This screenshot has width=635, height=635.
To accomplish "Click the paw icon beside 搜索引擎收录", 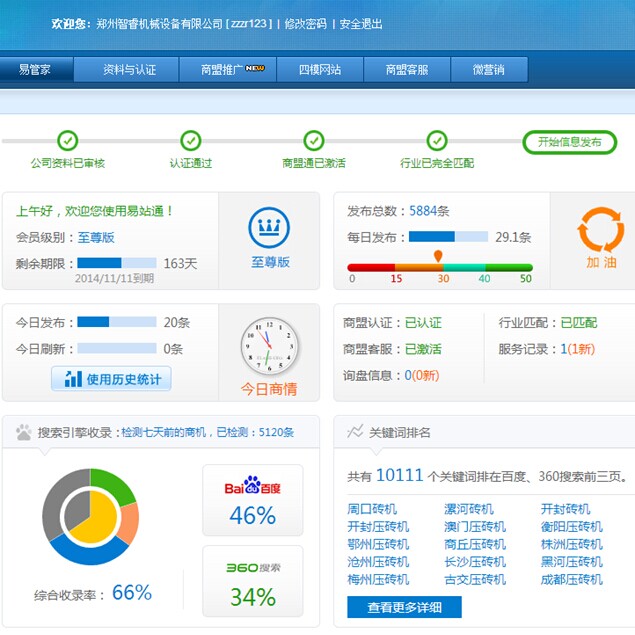I will [x=23, y=432].
